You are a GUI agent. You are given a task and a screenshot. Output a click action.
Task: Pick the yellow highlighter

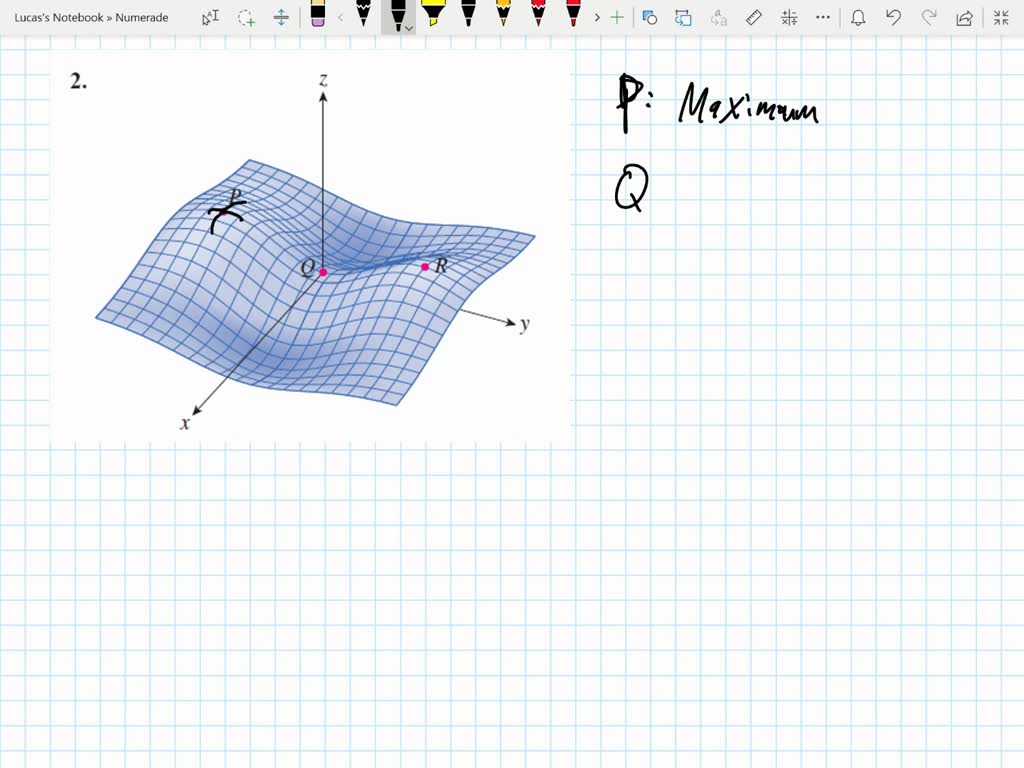[x=434, y=15]
